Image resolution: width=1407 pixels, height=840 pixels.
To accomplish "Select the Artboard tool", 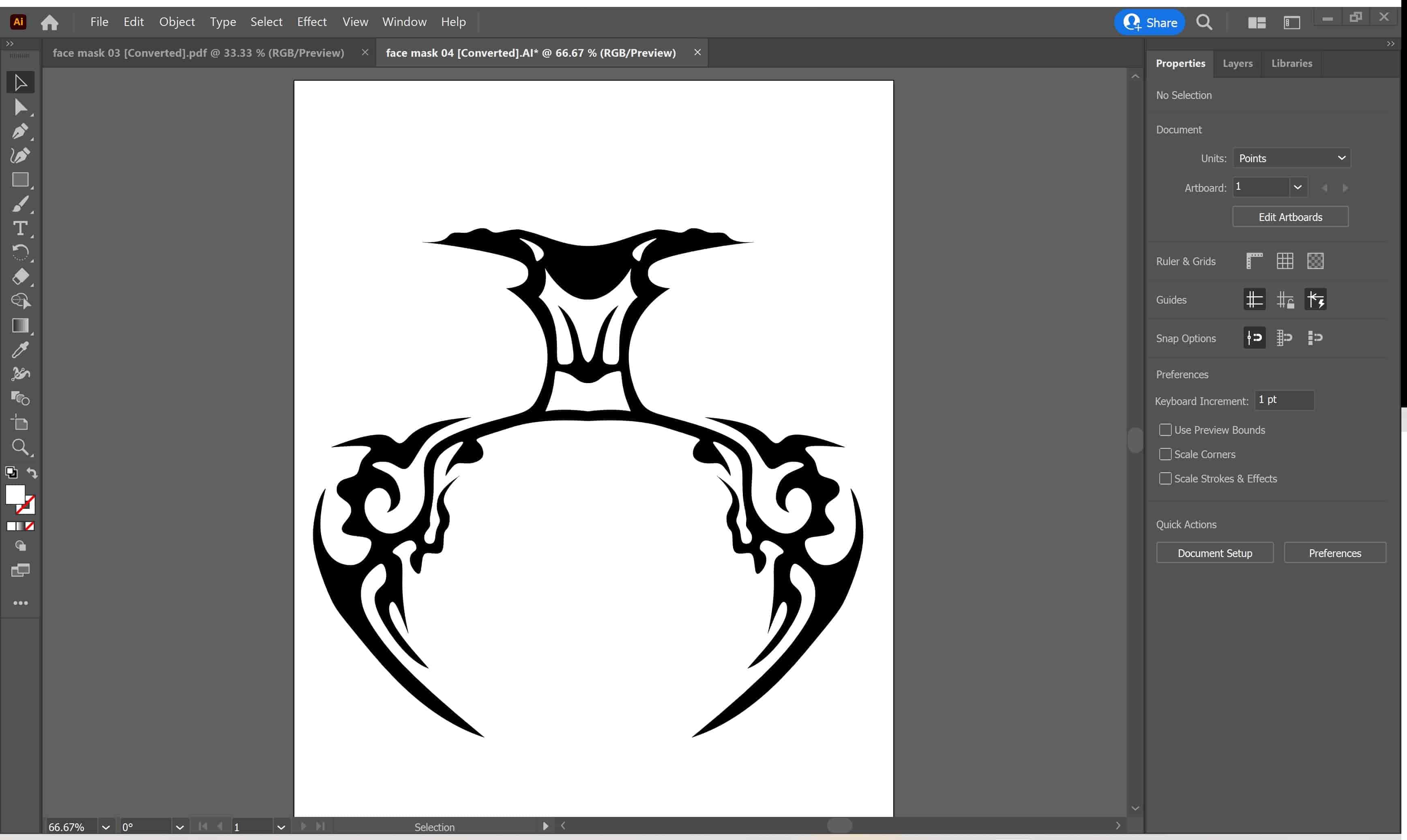I will pos(20,423).
